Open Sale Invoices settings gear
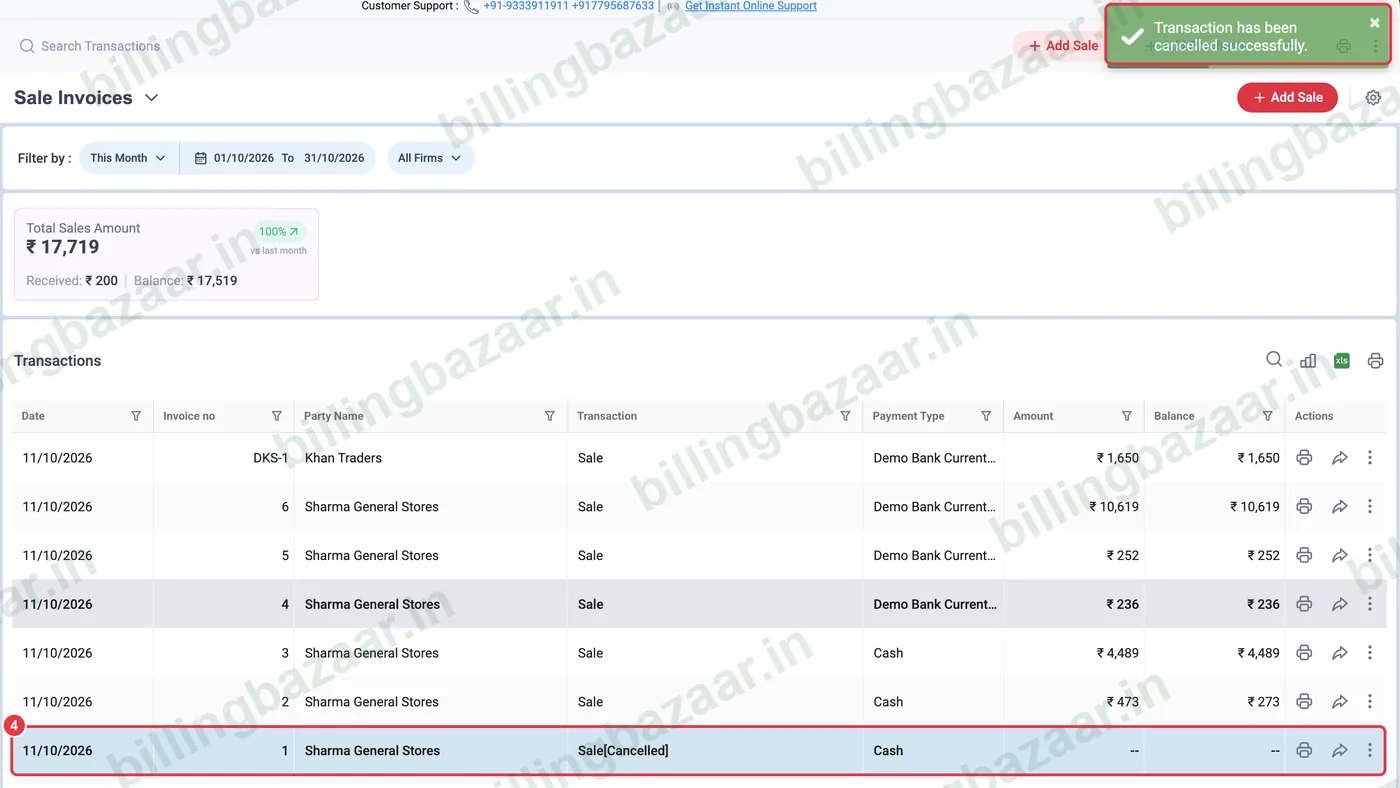Screen dimensions: 1400x788 1373,98
